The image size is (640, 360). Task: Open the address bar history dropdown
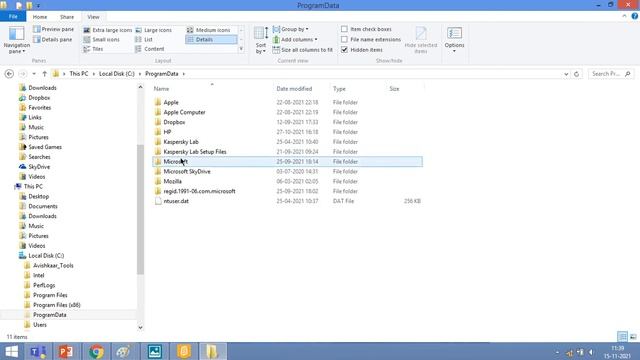click(x=566, y=74)
